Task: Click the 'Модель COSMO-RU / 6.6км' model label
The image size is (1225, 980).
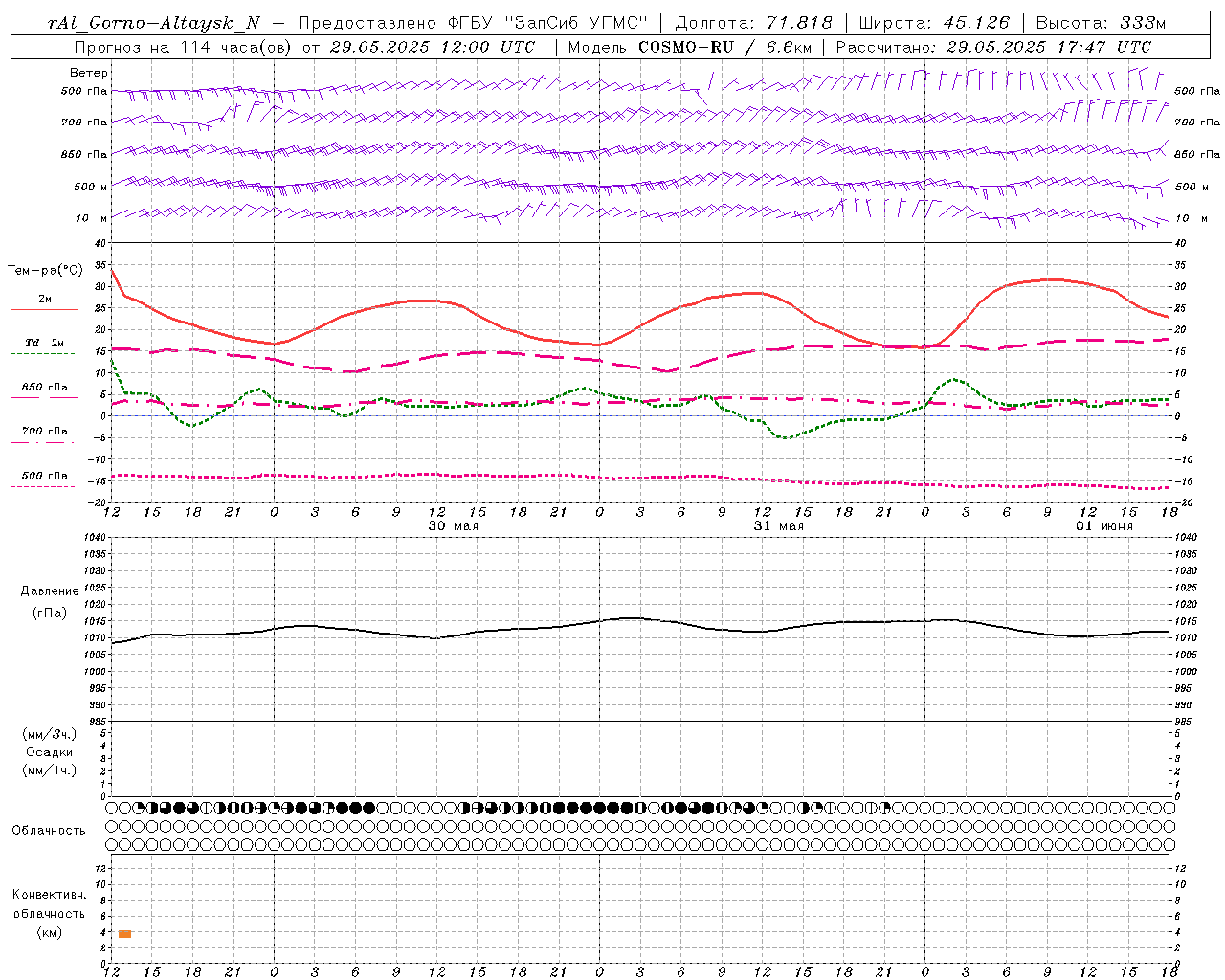Action: [x=692, y=47]
